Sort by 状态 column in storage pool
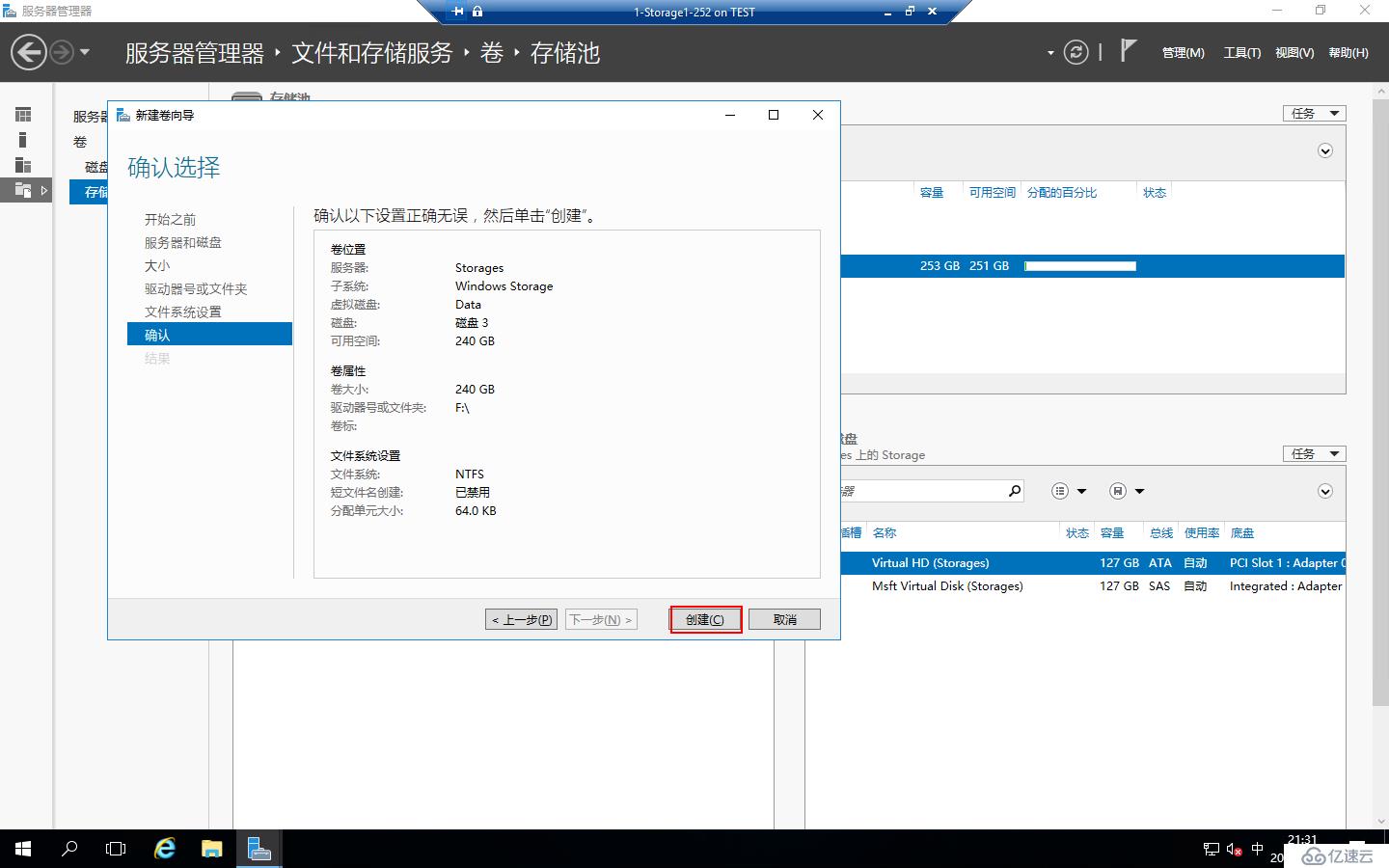The image size is (1389, 868). point(1155,193)
